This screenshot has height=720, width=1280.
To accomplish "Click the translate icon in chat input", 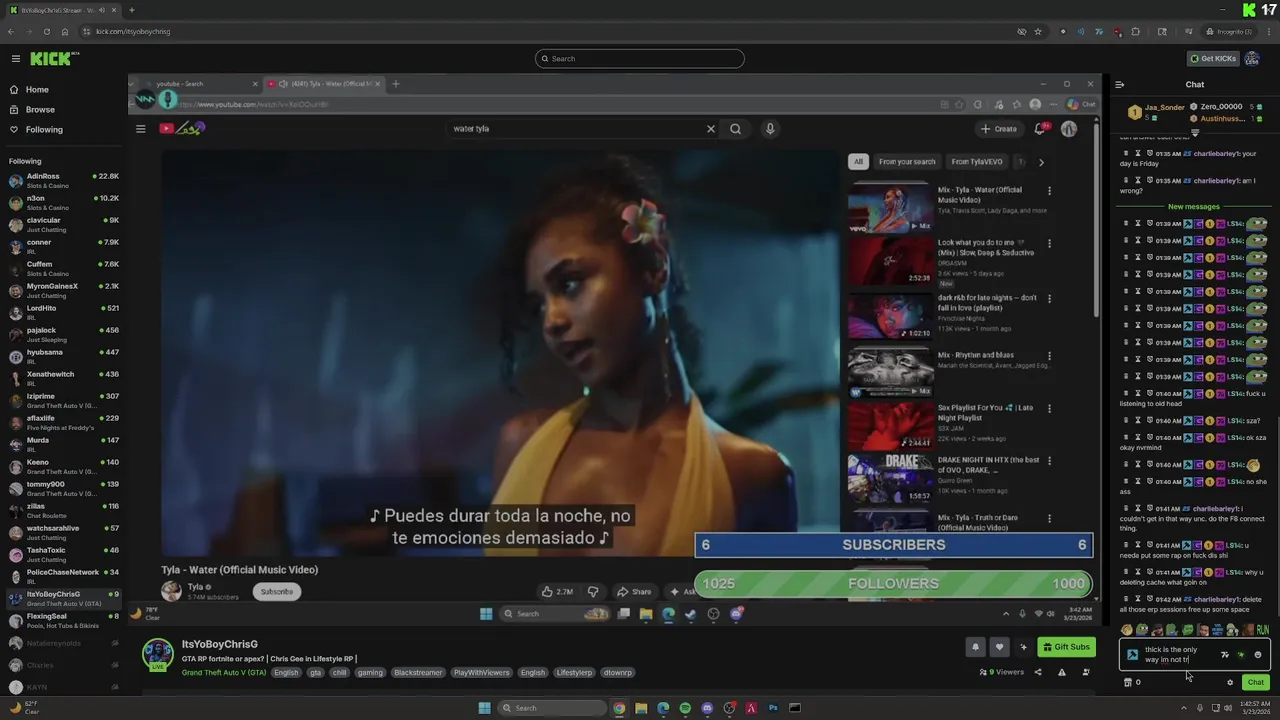I will pos(1224,655).
